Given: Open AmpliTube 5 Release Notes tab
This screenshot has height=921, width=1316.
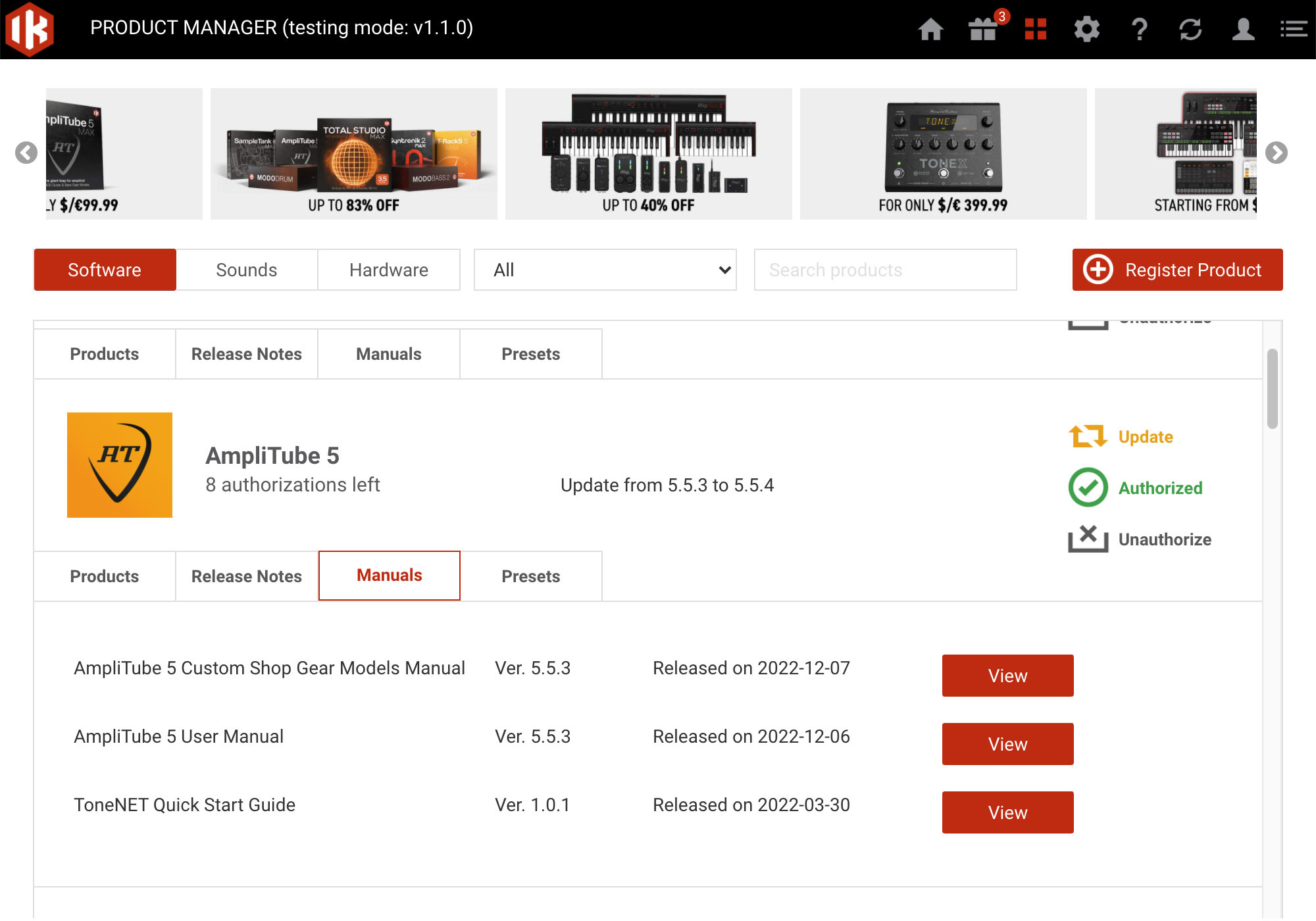Looking at the screenshot, I should pyautogui.click(x=247, y=576).
